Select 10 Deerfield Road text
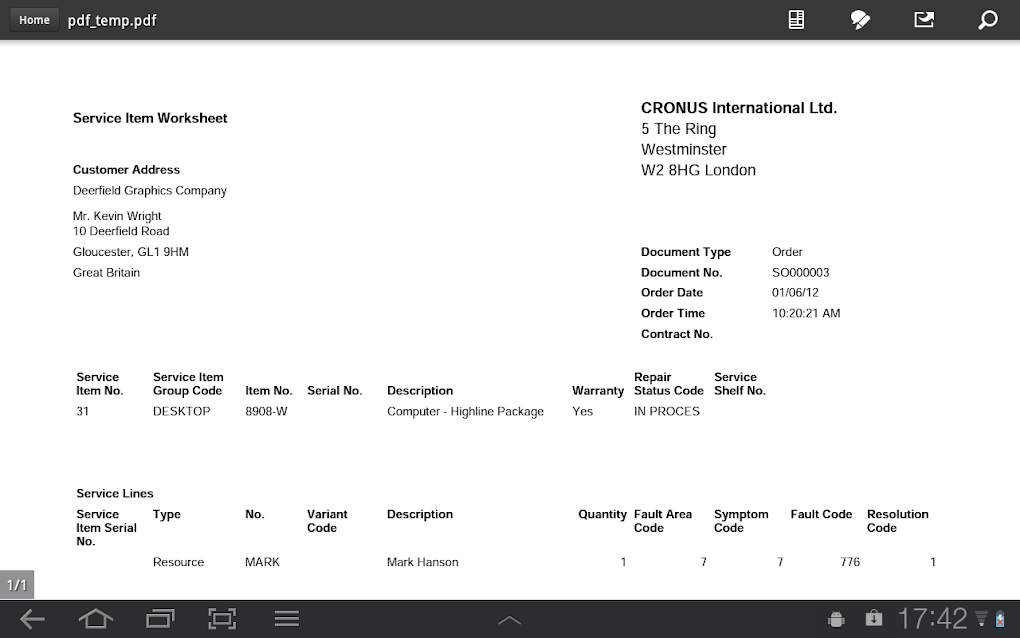1020x638 pixels. point(121,232)
